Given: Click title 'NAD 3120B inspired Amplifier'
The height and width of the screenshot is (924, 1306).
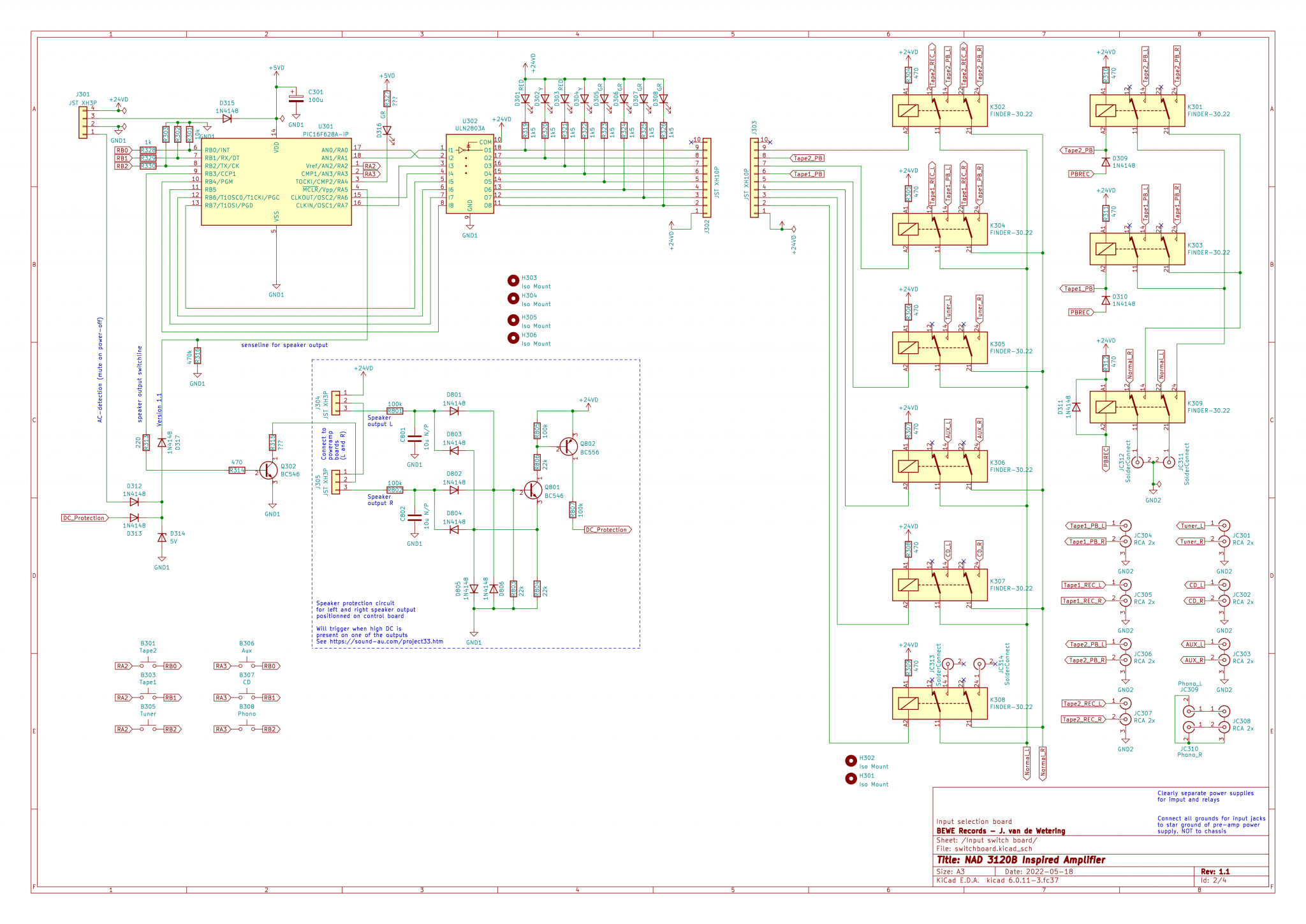Looking at the screenshot, I should click(1021, 860).
